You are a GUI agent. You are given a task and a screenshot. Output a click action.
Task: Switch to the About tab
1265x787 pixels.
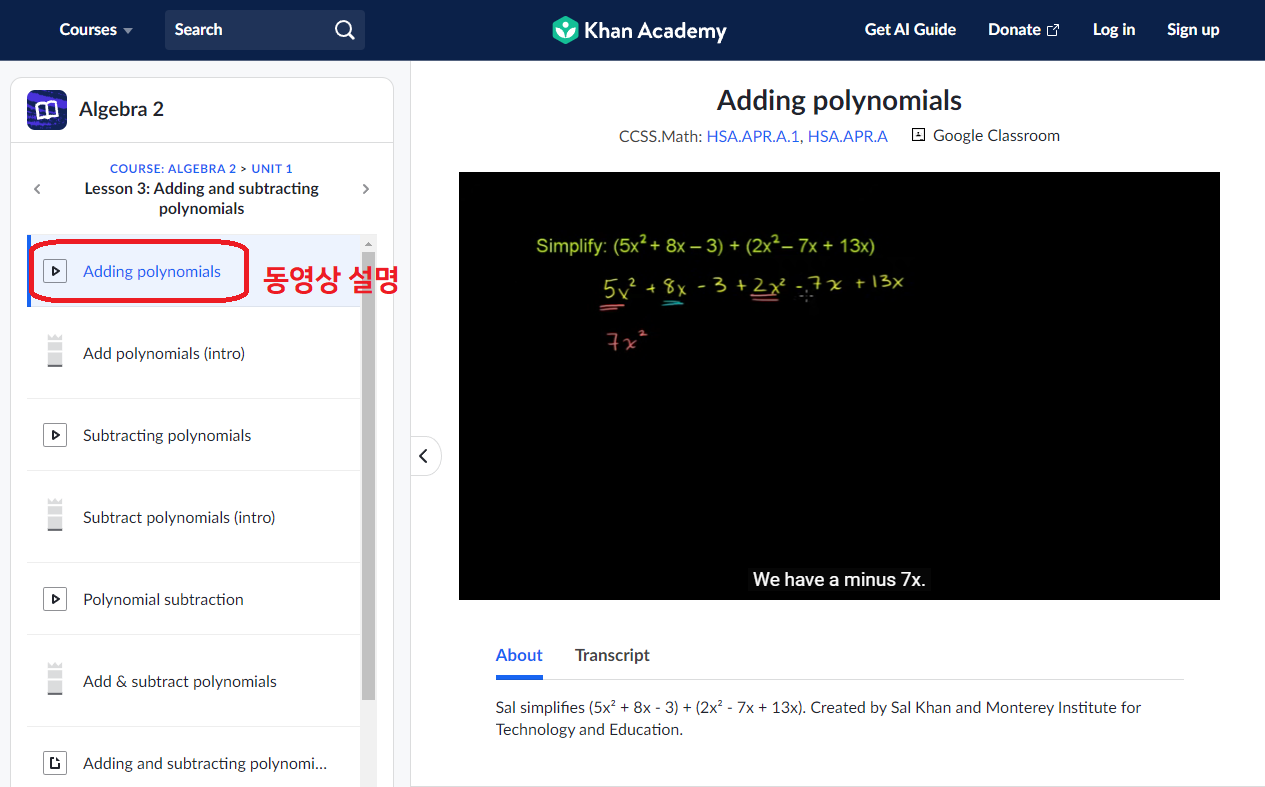(519, 655)
